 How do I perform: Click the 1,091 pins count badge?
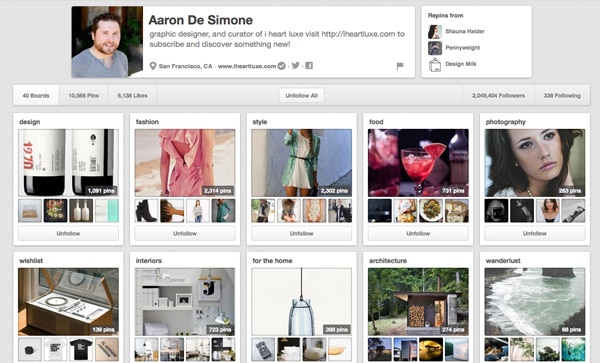[x=101, y=190]
